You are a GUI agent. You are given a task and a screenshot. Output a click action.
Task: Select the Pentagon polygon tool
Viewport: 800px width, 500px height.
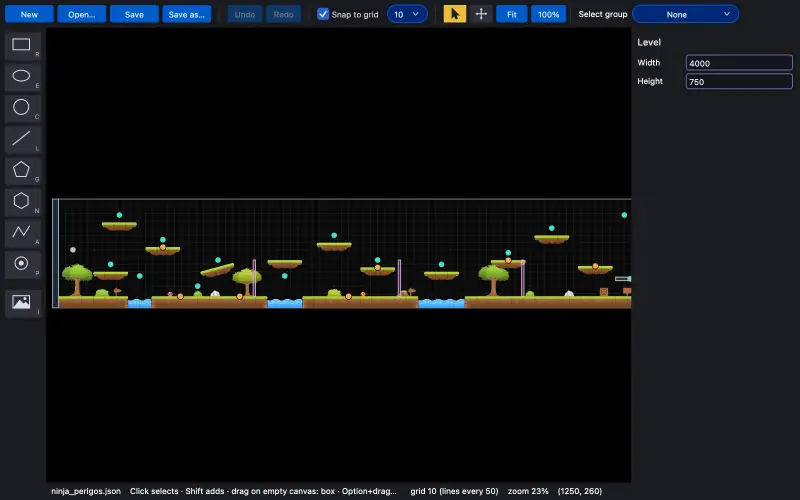[x=23, y=170]
